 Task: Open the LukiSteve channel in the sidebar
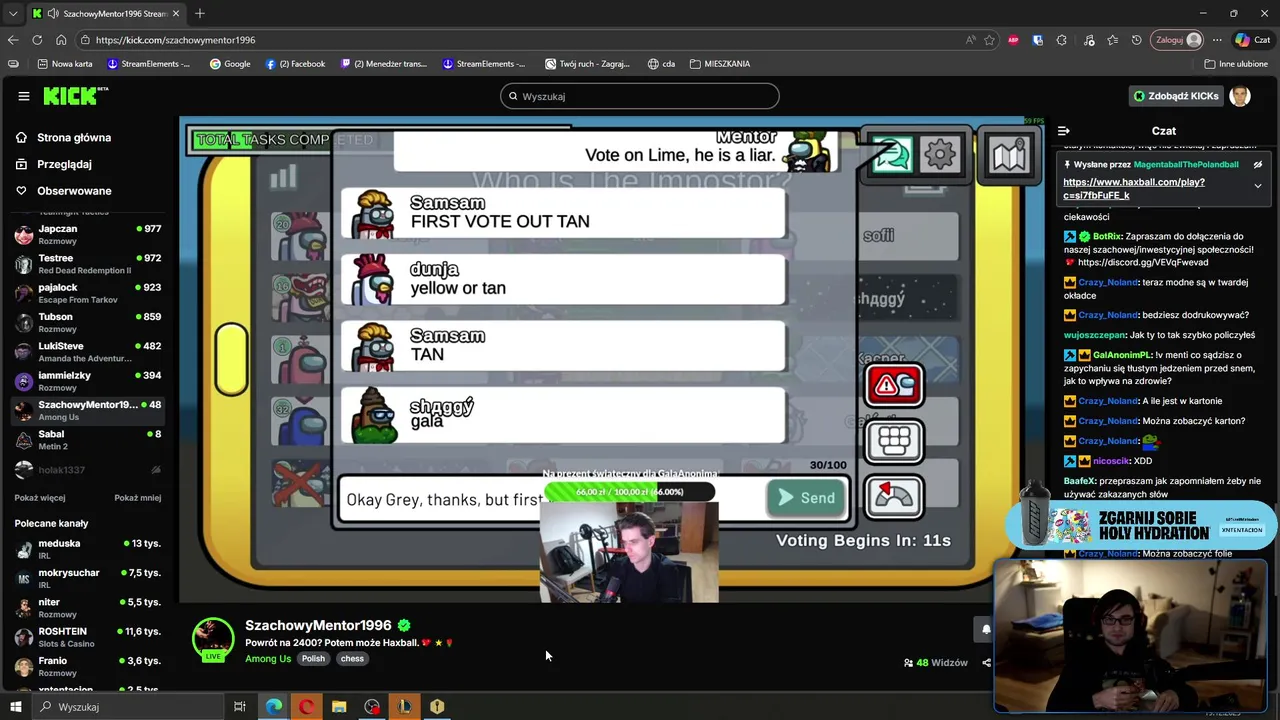[88, 352]
